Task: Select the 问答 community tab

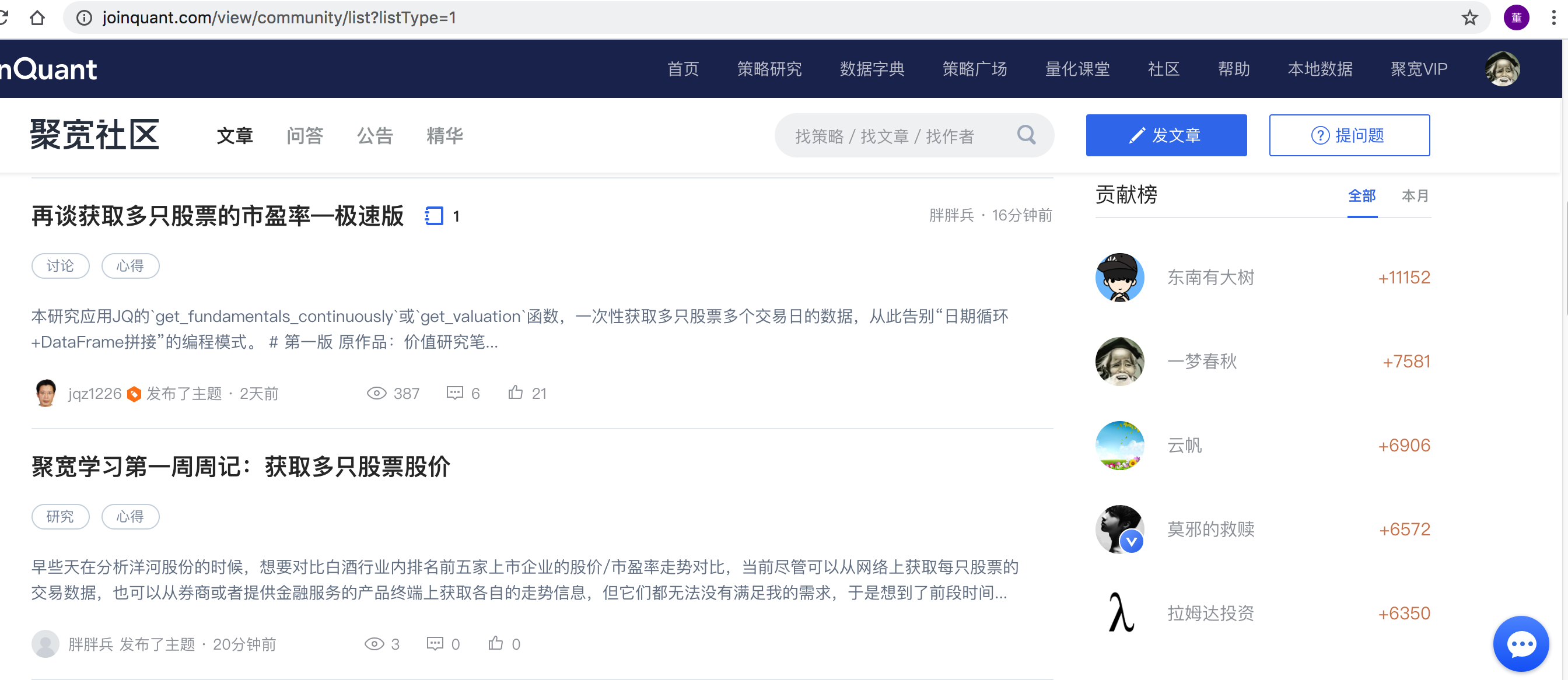Action: click(x=304, y=135)
